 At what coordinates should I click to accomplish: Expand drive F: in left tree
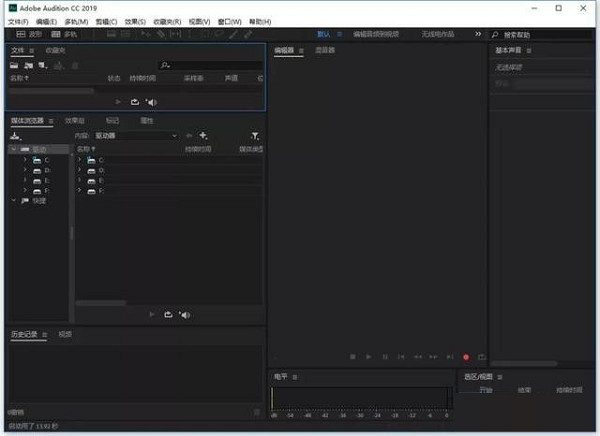click(x=25, y=190)
